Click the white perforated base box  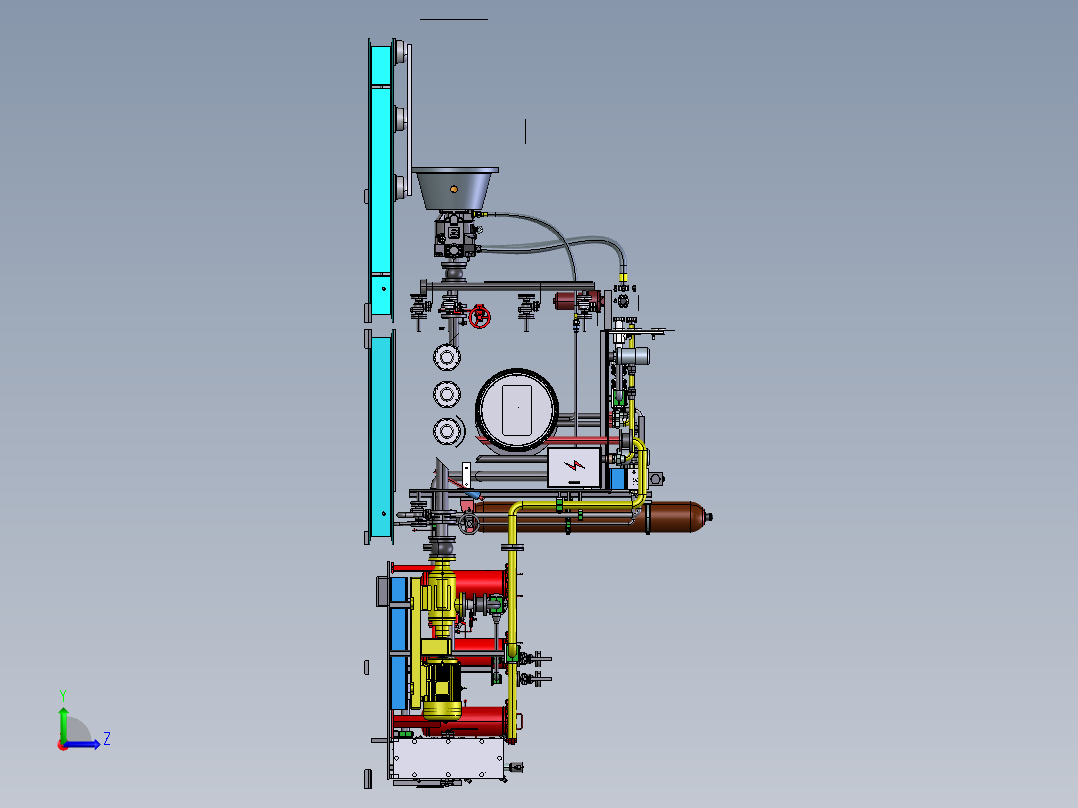click(x=448, y=758)
